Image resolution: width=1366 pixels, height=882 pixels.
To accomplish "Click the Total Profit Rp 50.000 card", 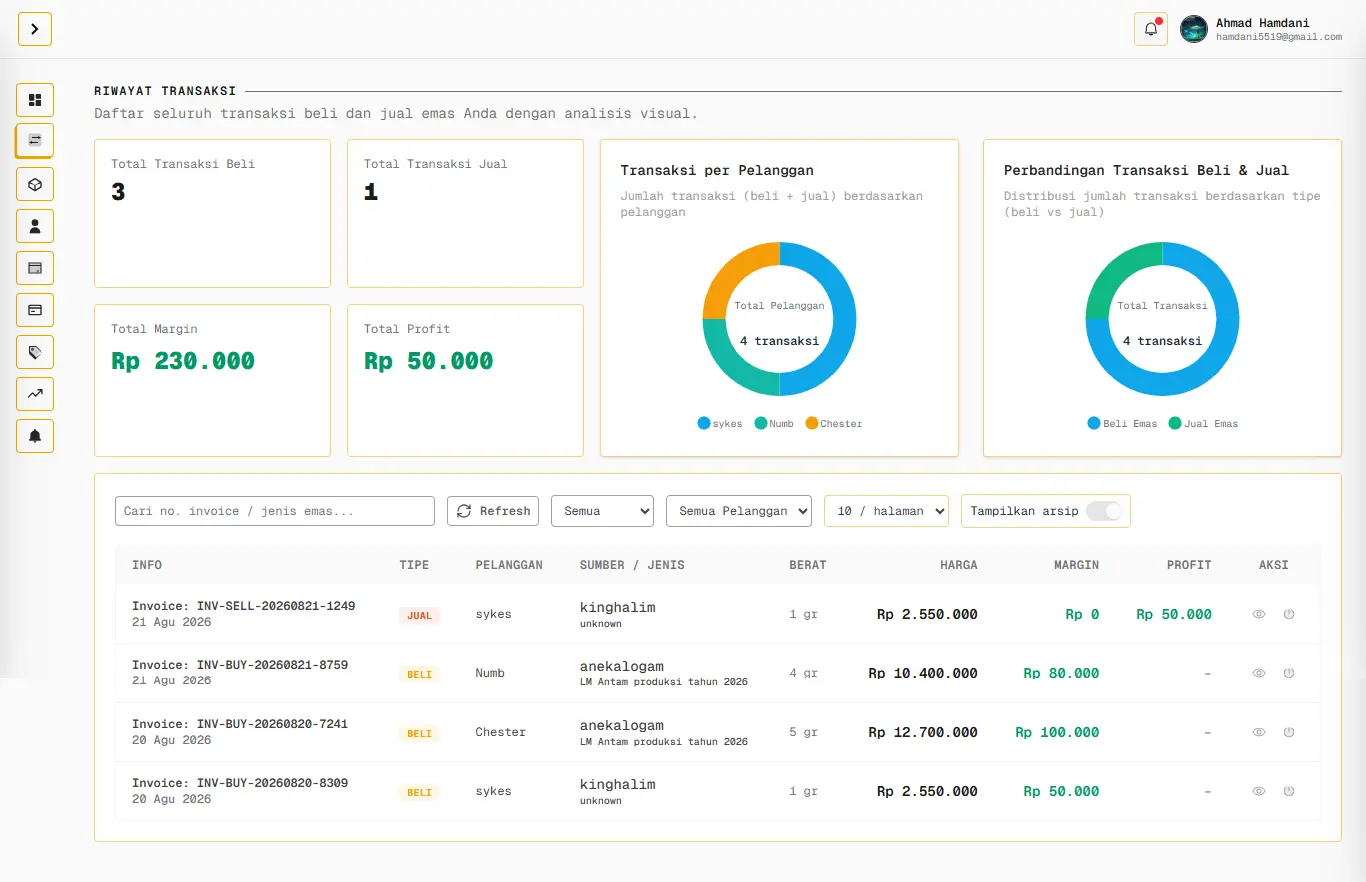I will 465,380.
